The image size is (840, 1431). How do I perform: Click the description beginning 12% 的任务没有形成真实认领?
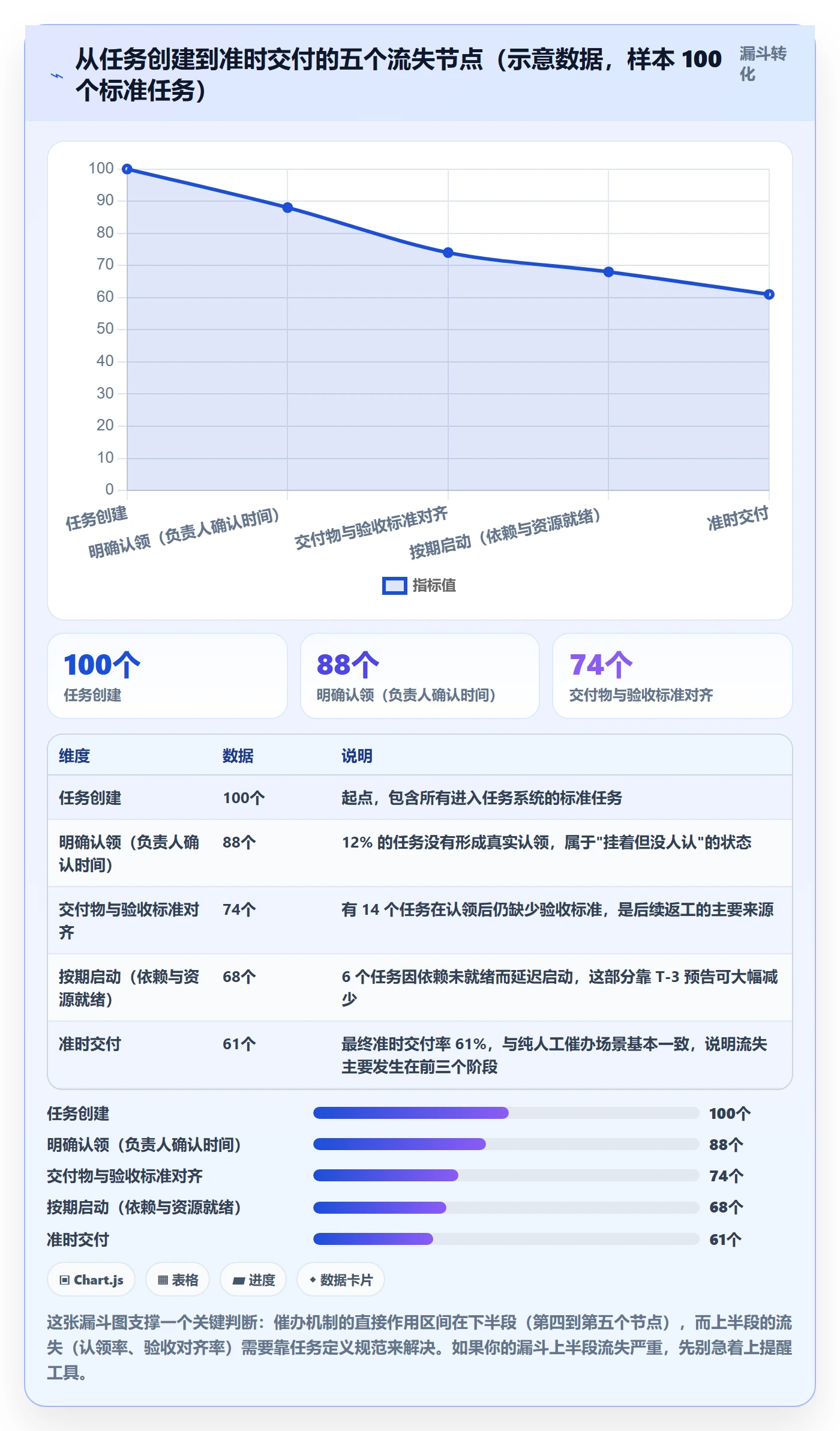pyautogui.click(x=547, y=842)
